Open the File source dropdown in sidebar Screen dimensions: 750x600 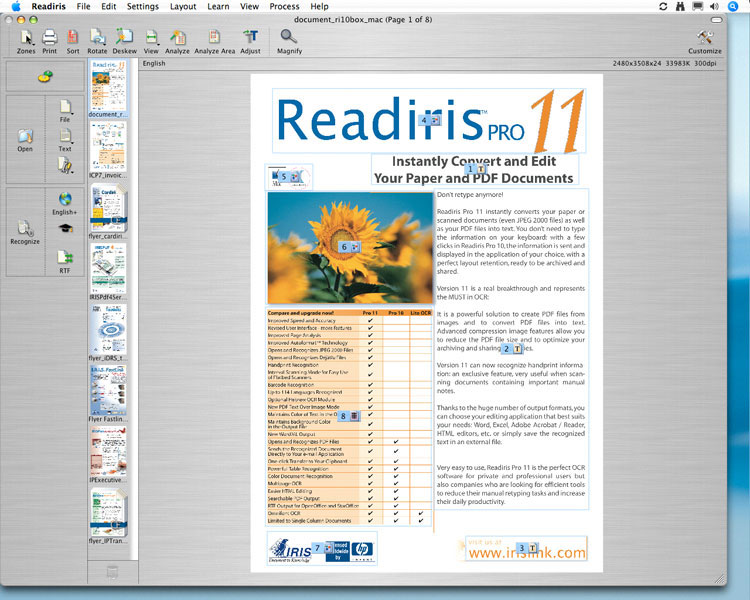[x=65, y=108]
